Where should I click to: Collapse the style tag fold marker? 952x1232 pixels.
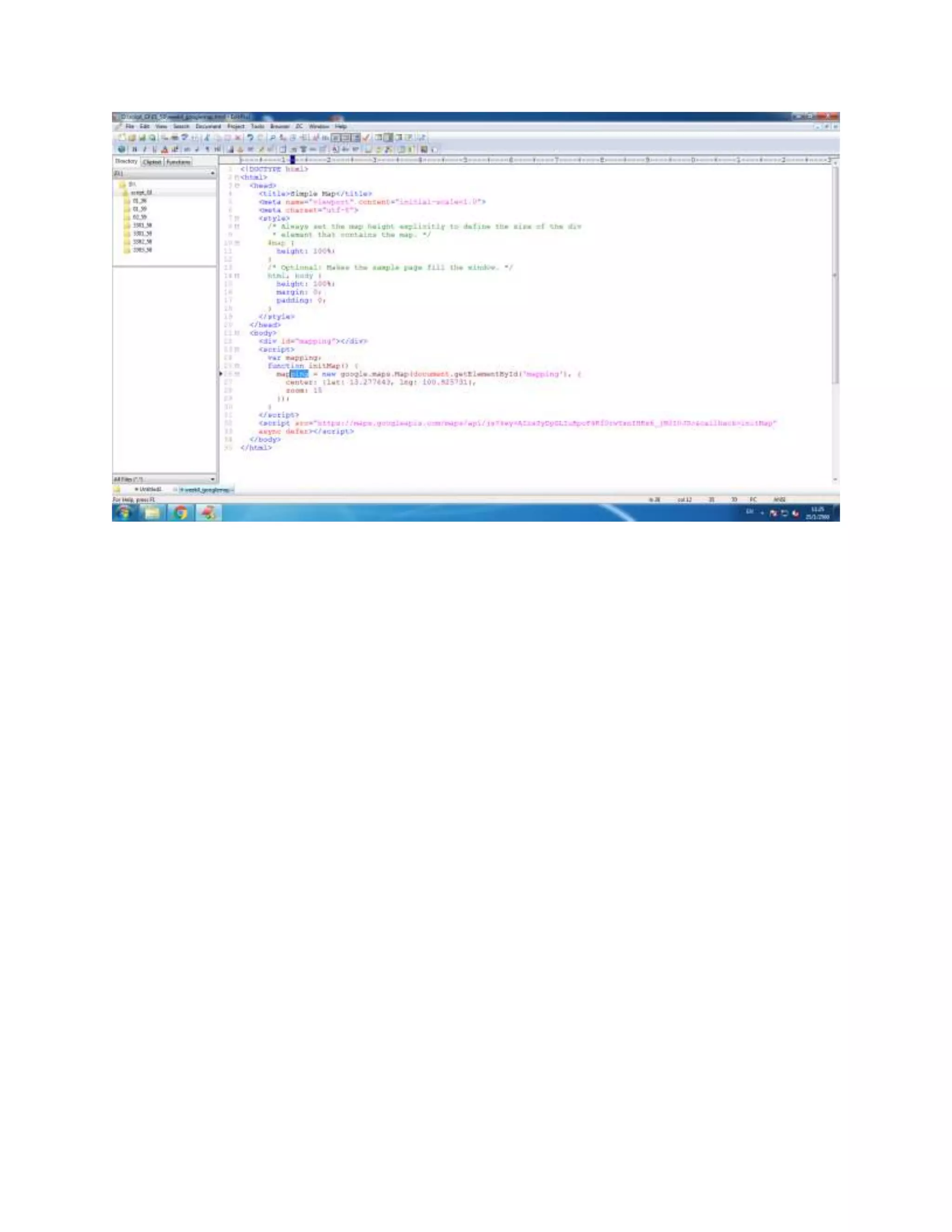(237, 219)
